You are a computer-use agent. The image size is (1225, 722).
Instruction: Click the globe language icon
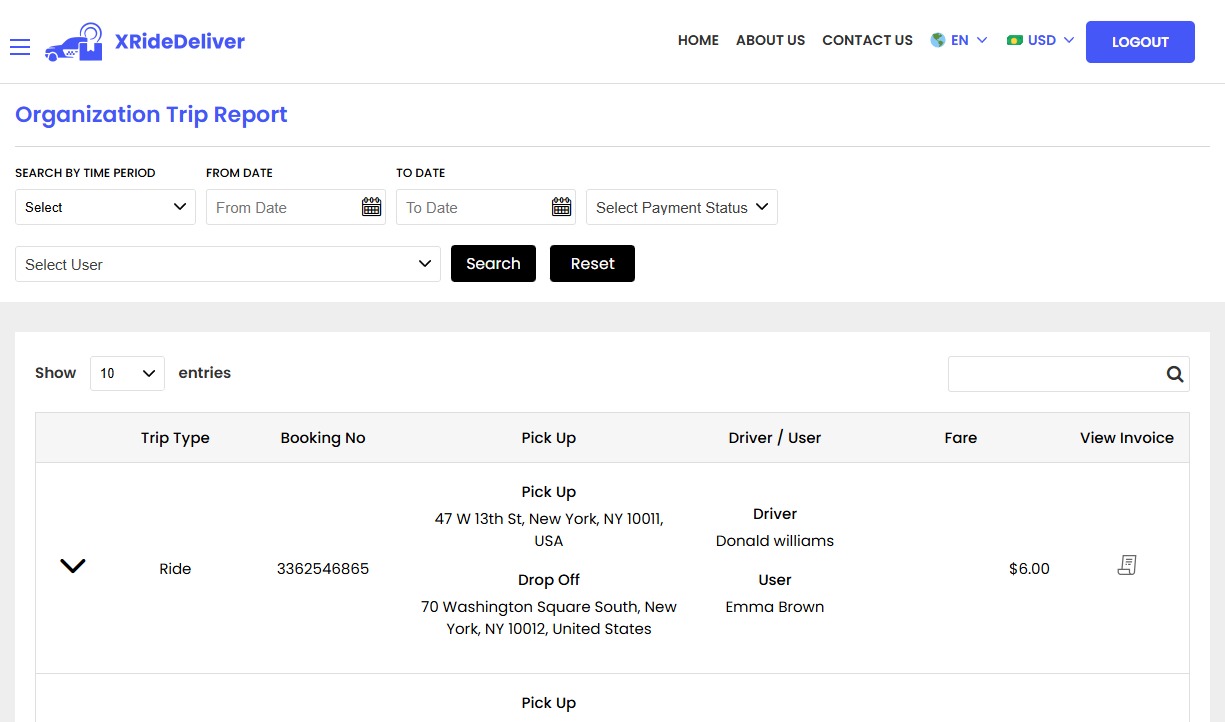(937, 41)
